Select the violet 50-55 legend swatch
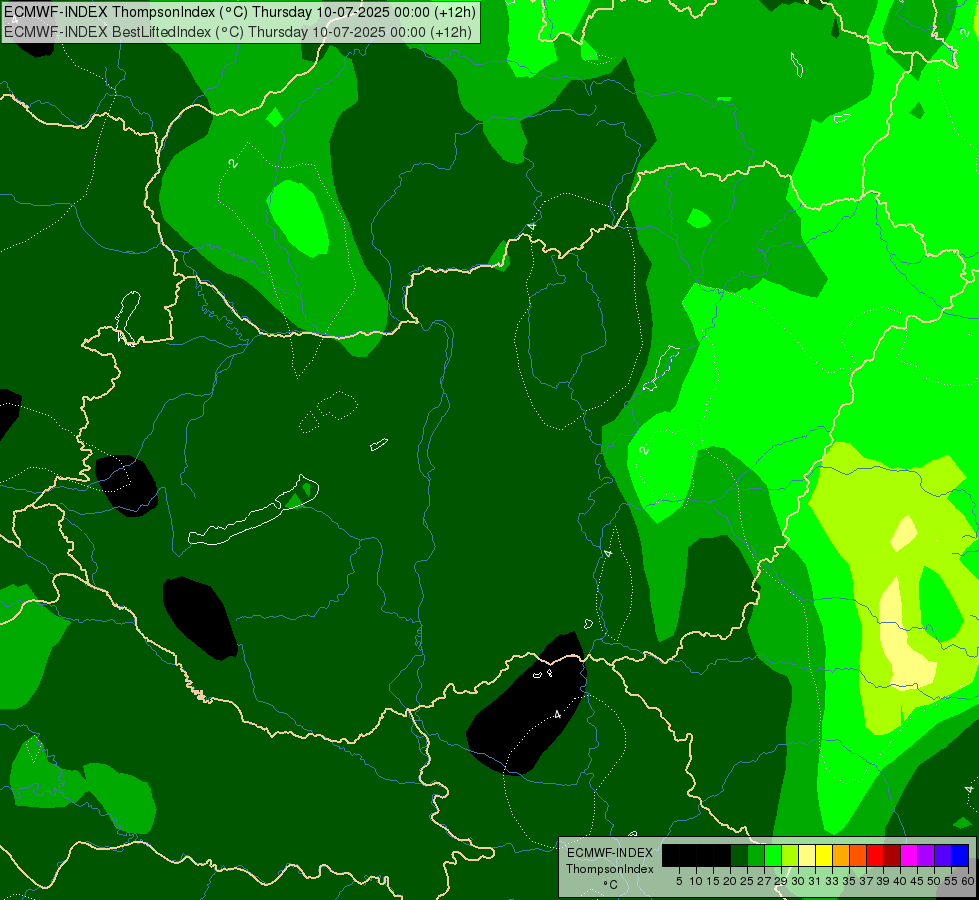This screenshot has width=979, height=900. pos(943,855)
